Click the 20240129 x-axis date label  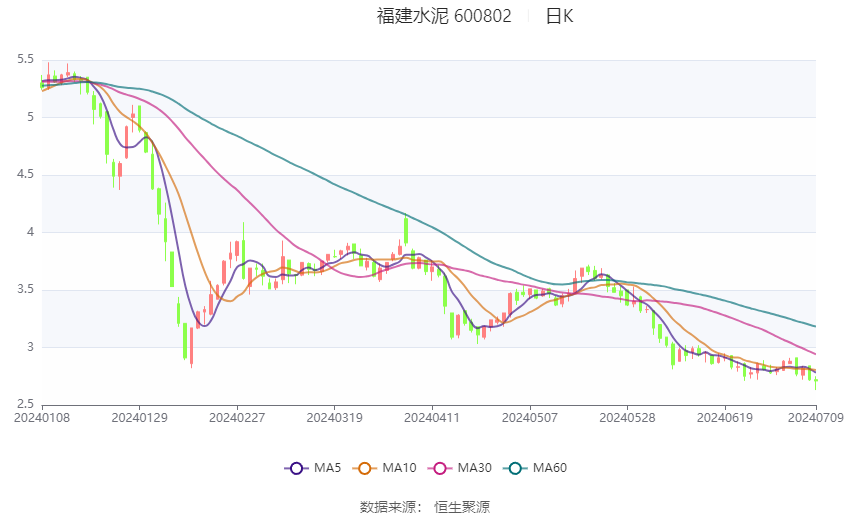tap(139, 418)
